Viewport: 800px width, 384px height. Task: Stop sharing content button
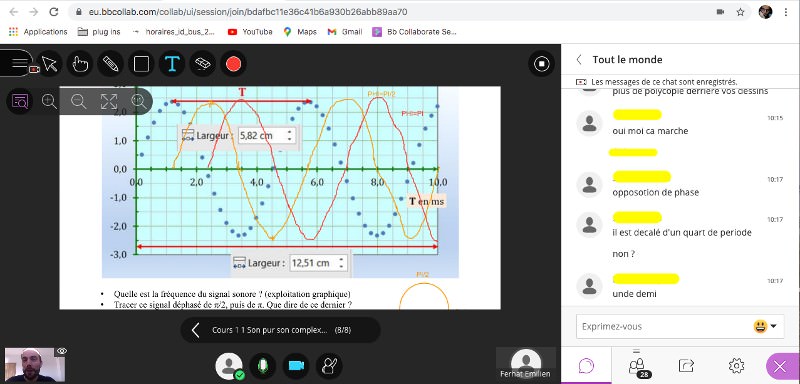pyautogui.click(x=541, y=64)
